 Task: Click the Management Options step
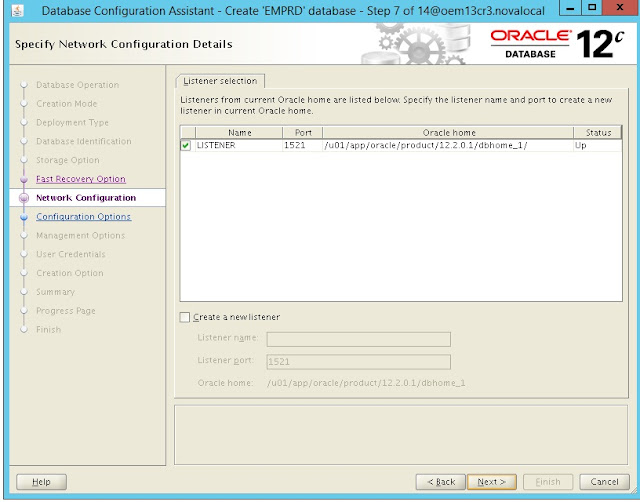(80, 235)
